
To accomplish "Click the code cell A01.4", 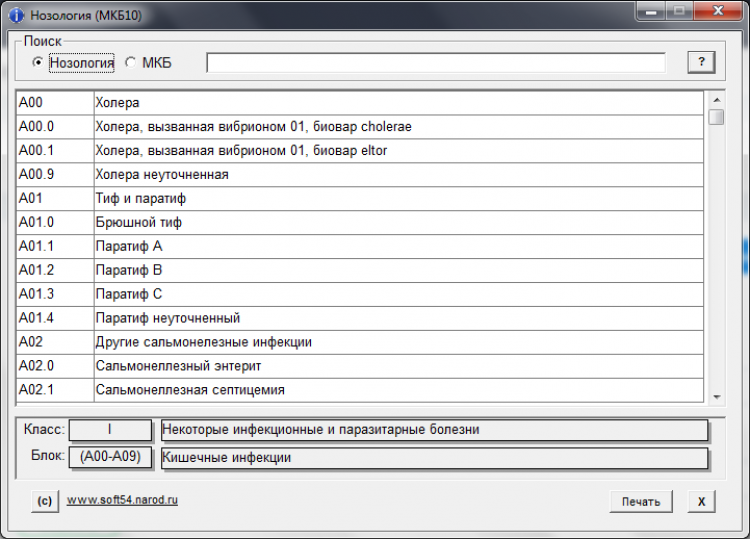I will (55, 318).
